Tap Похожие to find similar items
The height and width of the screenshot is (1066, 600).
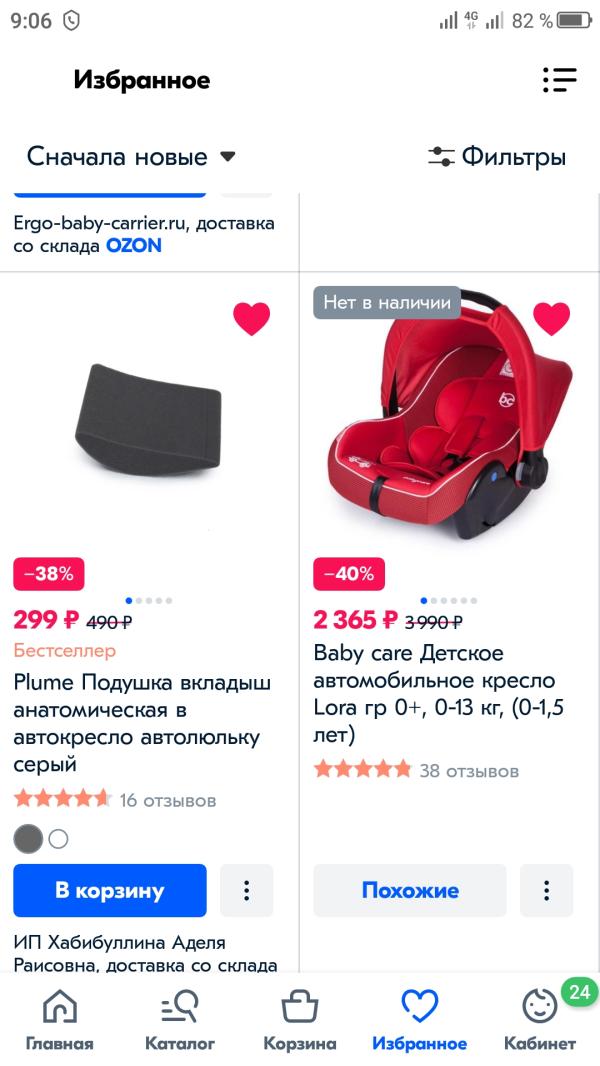pos(410,890)
